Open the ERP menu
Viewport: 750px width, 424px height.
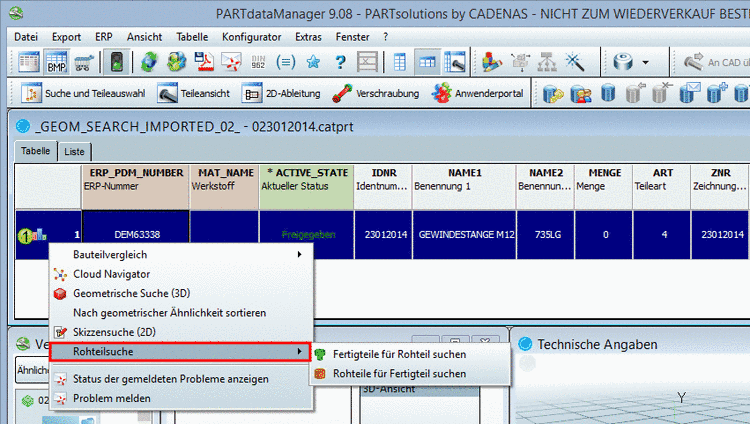tap(104, 37)
